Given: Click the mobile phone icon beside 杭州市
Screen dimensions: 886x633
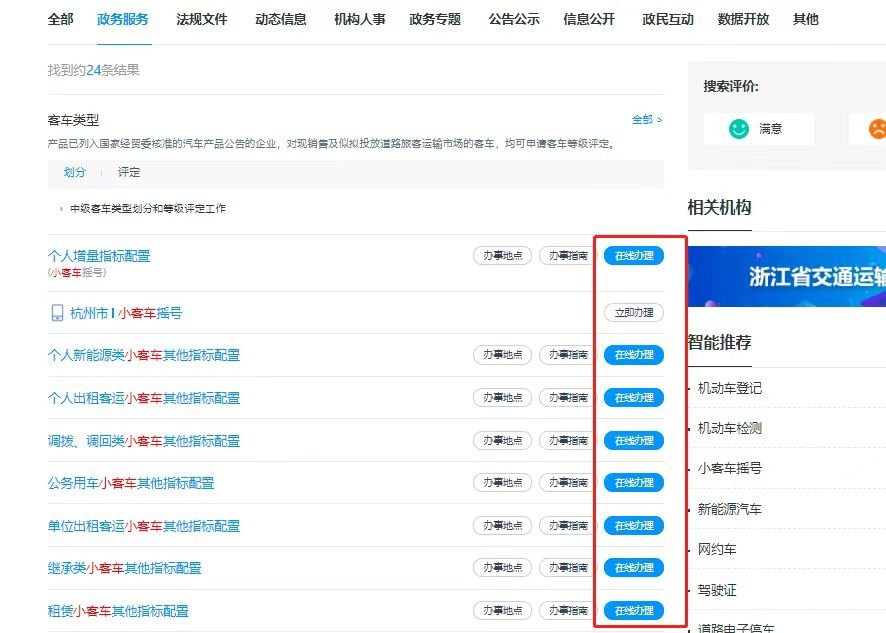Looking at the screenshot, I should (x=57, y=313).
